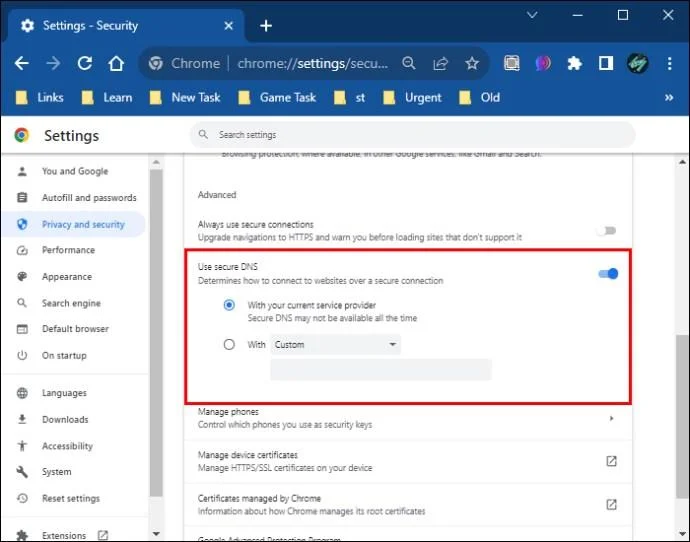
Task: Close the Settings - Security tab
Action: click(x=228, y=26)
